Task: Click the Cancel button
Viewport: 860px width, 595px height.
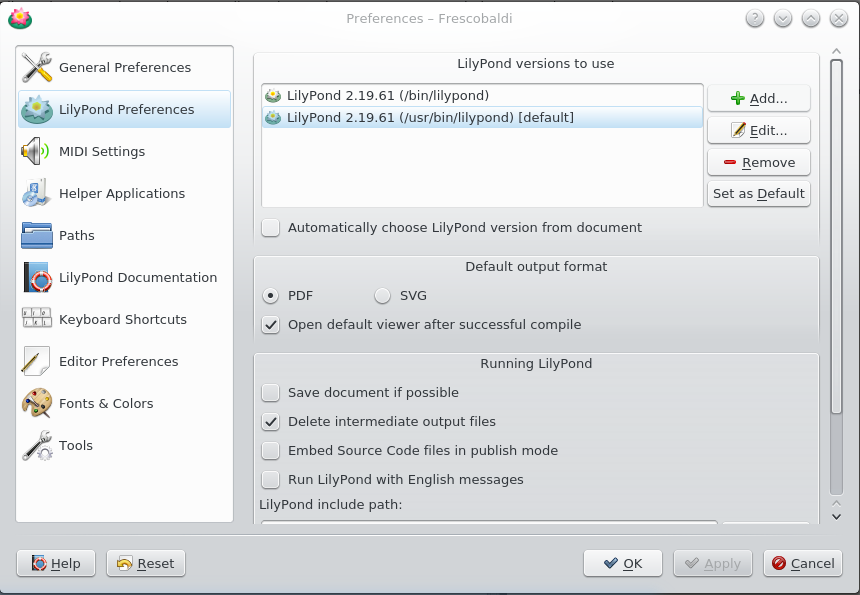Action: coord(802,563)
